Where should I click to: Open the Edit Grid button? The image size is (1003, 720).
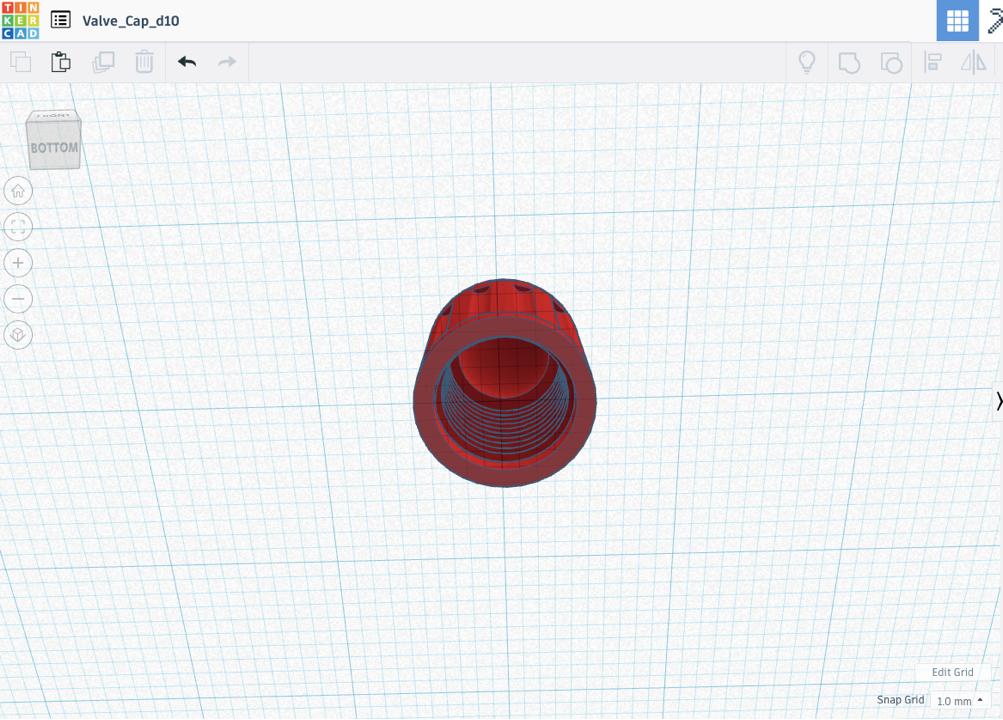click(x=952, y=672)
